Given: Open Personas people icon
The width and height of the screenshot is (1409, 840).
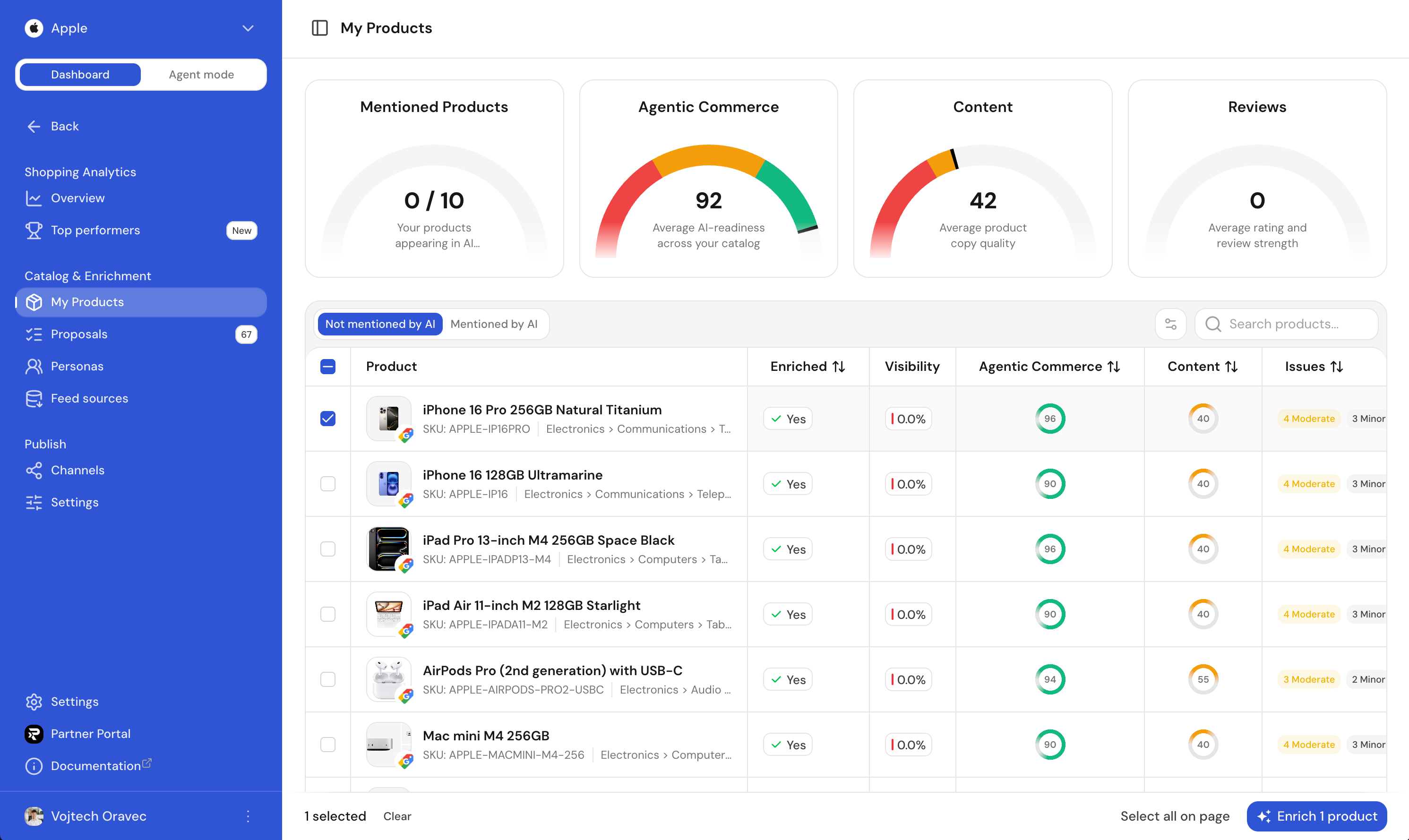Looking at the screenshot, I should click(x=34, y=366).
